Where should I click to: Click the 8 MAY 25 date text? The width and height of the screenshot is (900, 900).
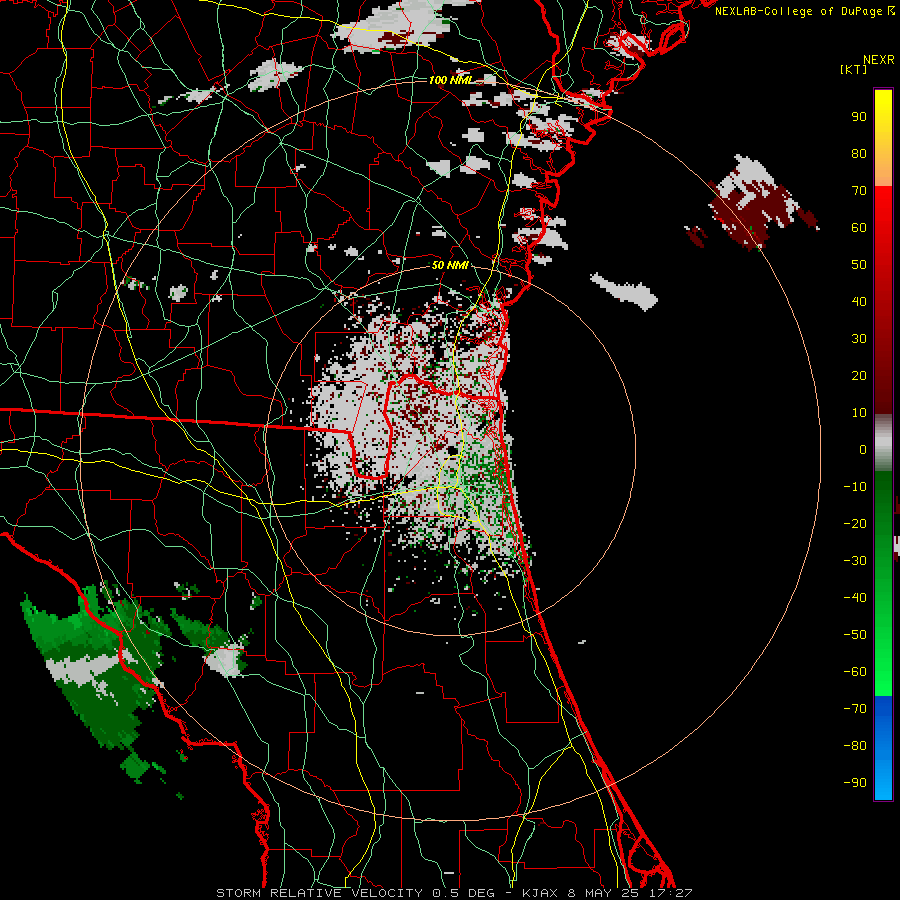coord(602,893)
